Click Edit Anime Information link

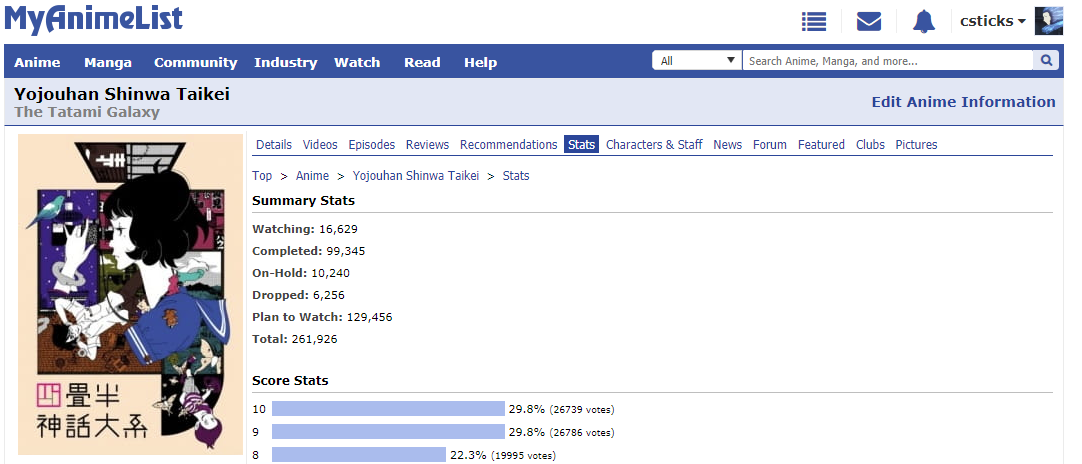963,102
